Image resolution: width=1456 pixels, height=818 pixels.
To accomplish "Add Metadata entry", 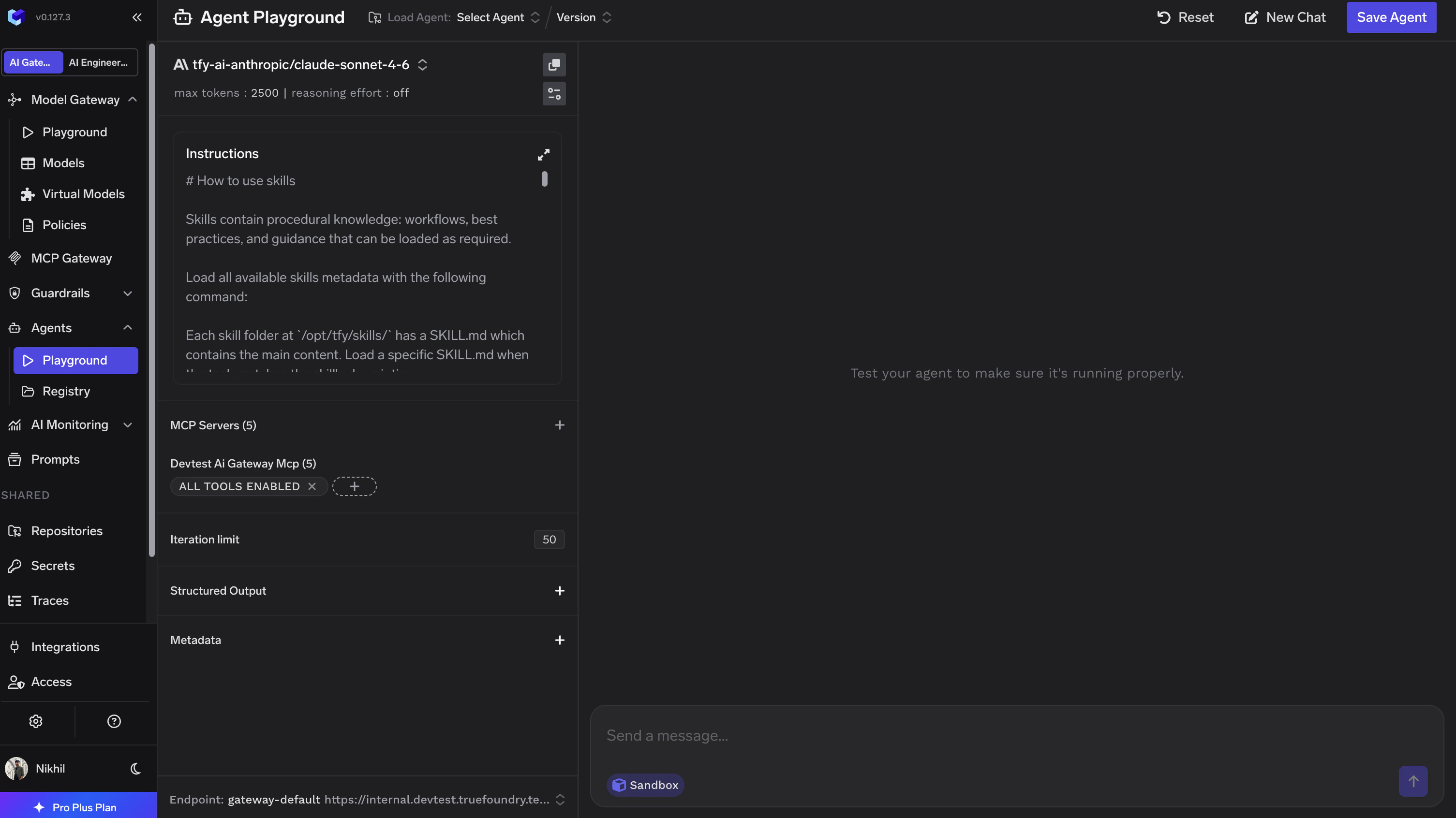I will [560, 640].
